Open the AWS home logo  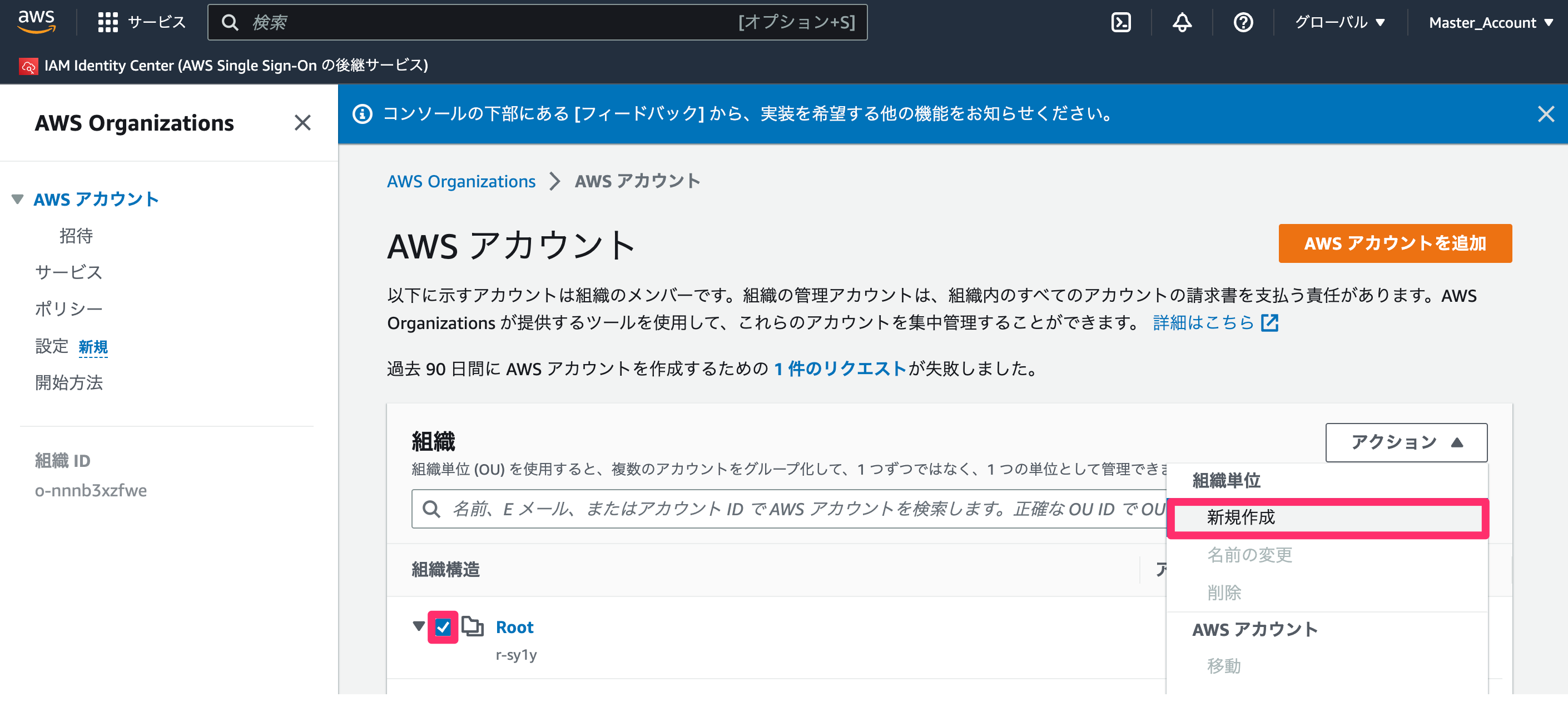[x=37, y=22]
